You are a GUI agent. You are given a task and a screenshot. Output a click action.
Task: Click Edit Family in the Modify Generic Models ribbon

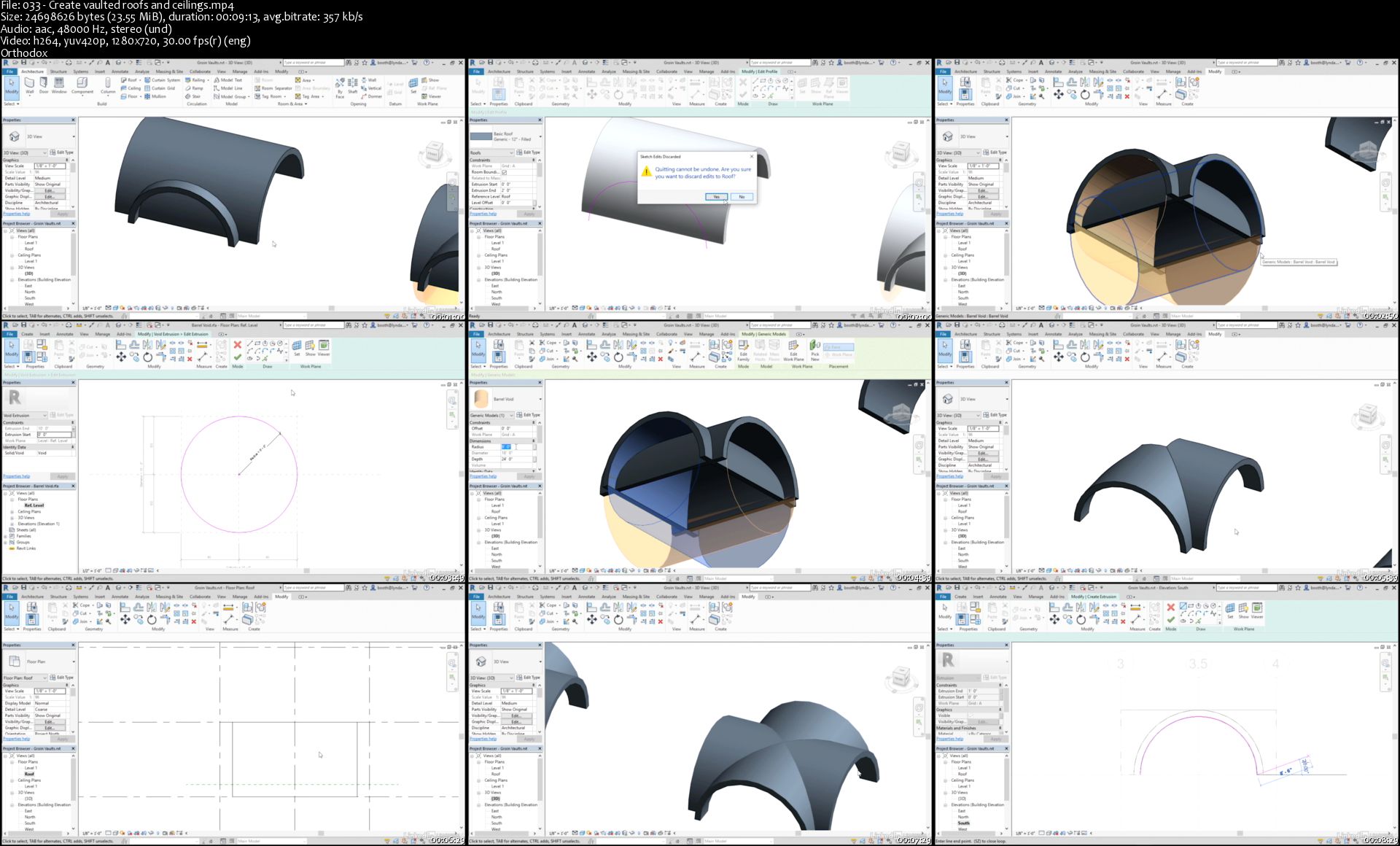click(743, 350)
